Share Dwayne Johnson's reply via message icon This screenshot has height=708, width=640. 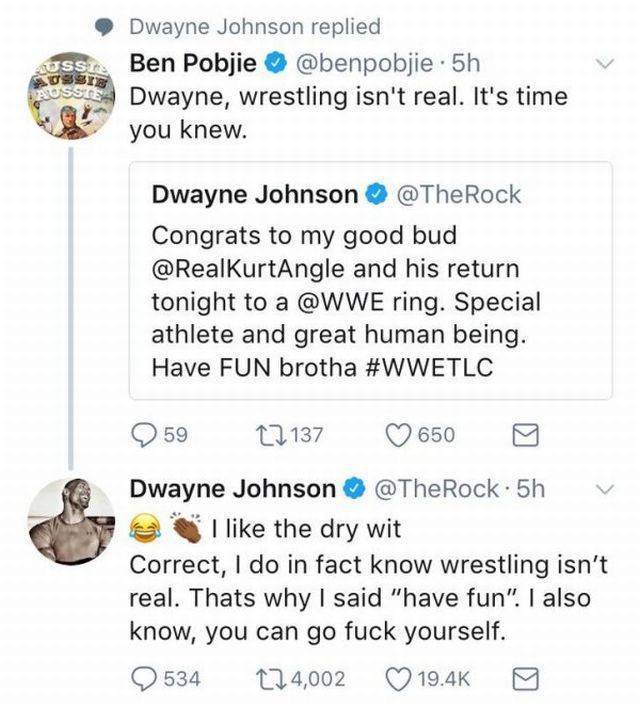click(x=525, y=680)
